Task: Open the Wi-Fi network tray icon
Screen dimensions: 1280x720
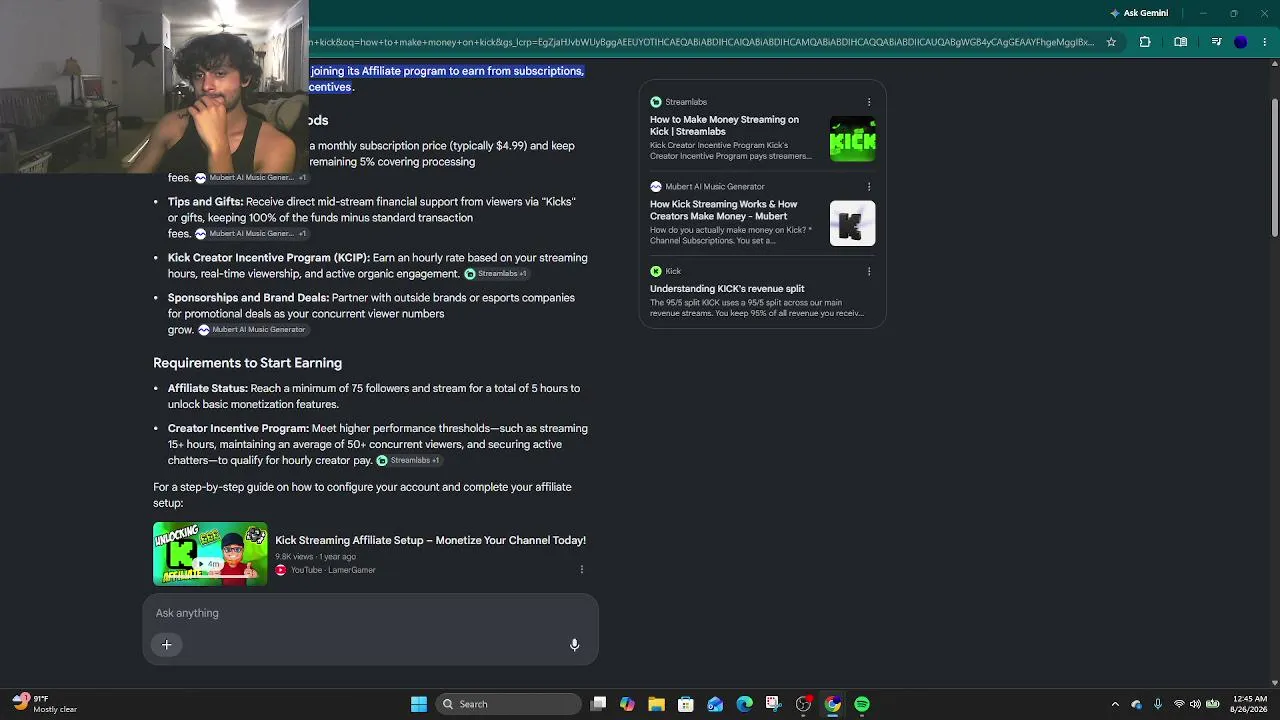Action: [x=1179, y=704]
